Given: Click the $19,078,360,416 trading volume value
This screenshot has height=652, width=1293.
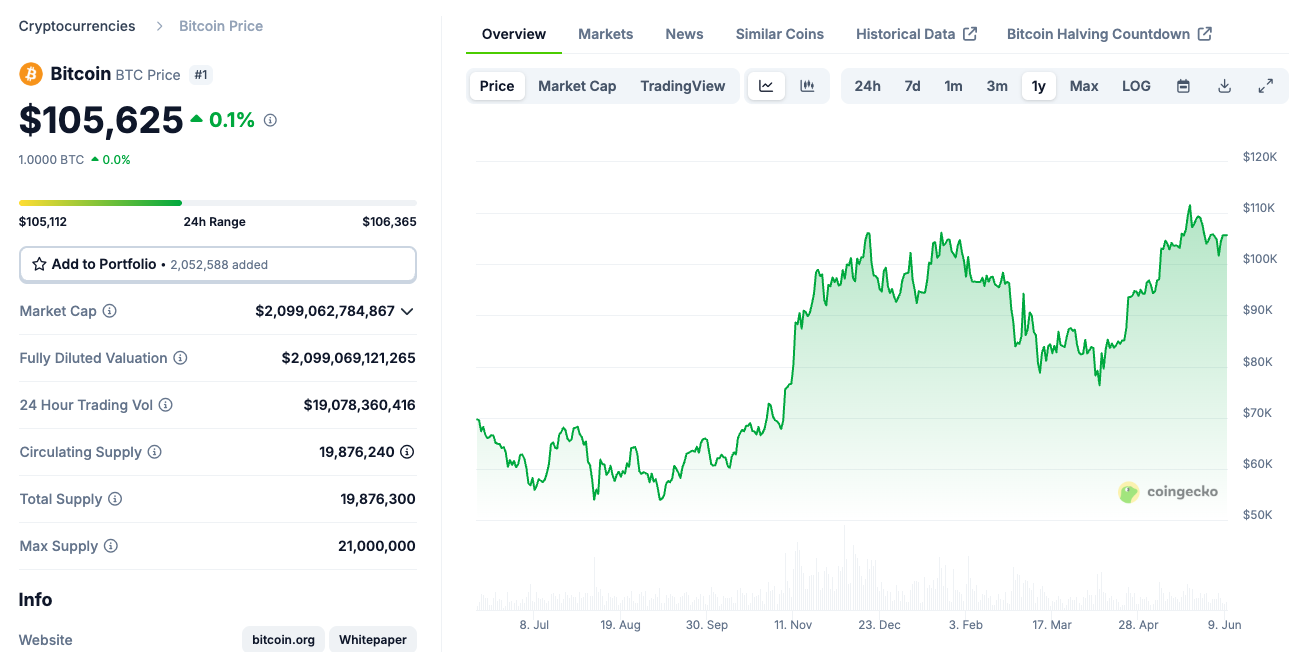Looking at the screenshot, I should click(x=360, y=405).
